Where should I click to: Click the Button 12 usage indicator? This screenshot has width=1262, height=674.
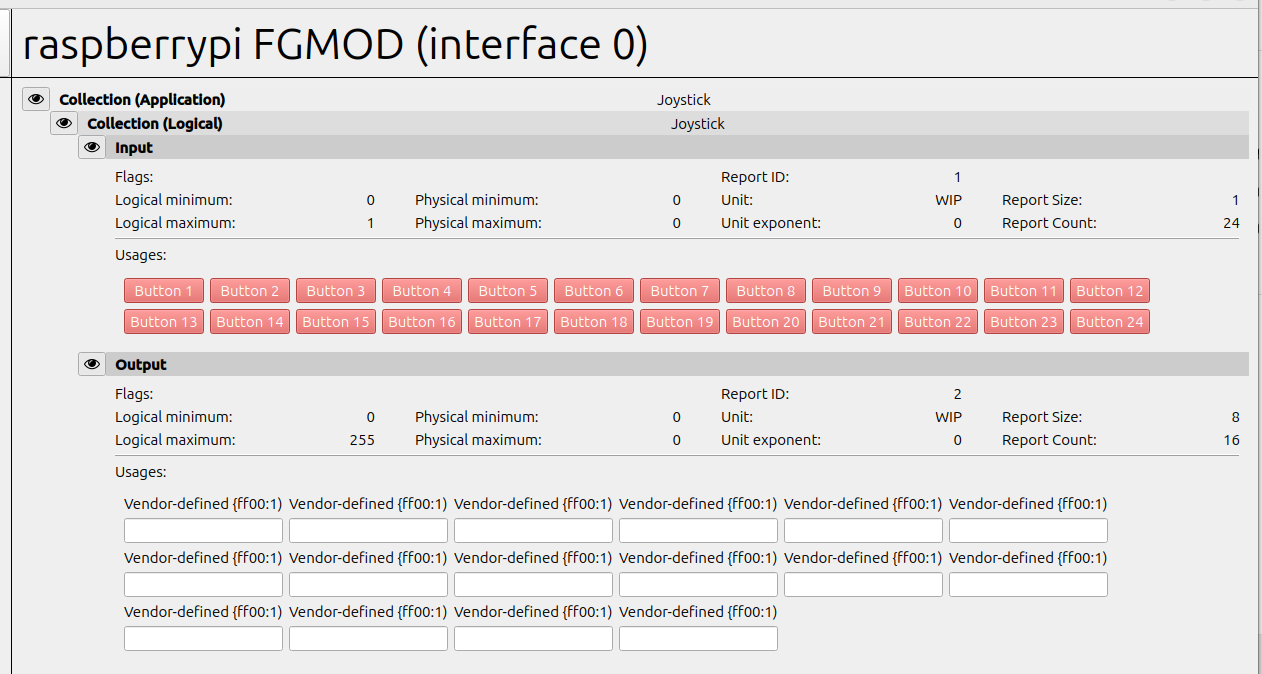[1109, 291]
